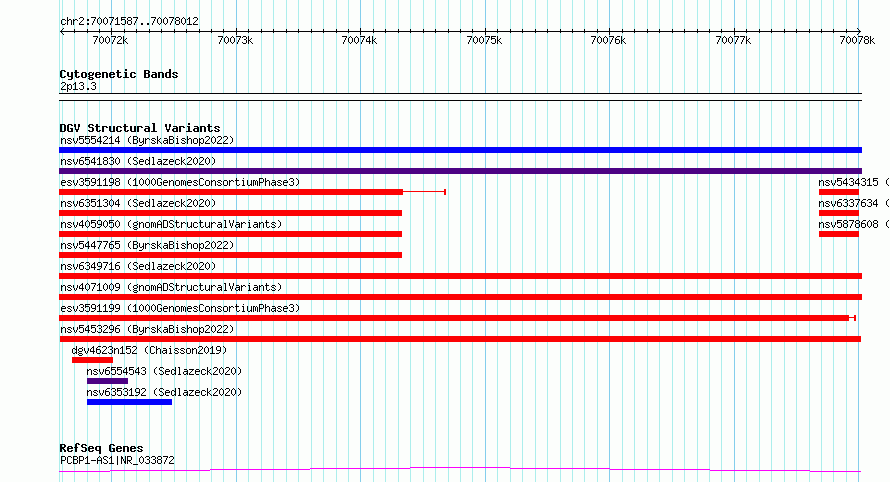Select the short purple nsv6554543 bar
This screenshot has height=482, width=890.
coord(107,381)
